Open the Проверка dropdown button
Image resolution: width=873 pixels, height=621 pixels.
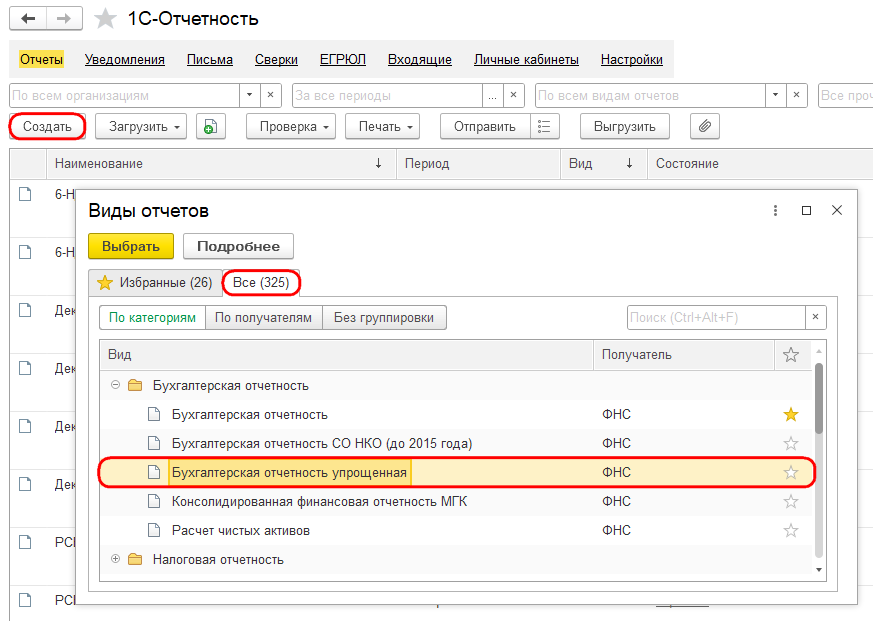point(291,127)
